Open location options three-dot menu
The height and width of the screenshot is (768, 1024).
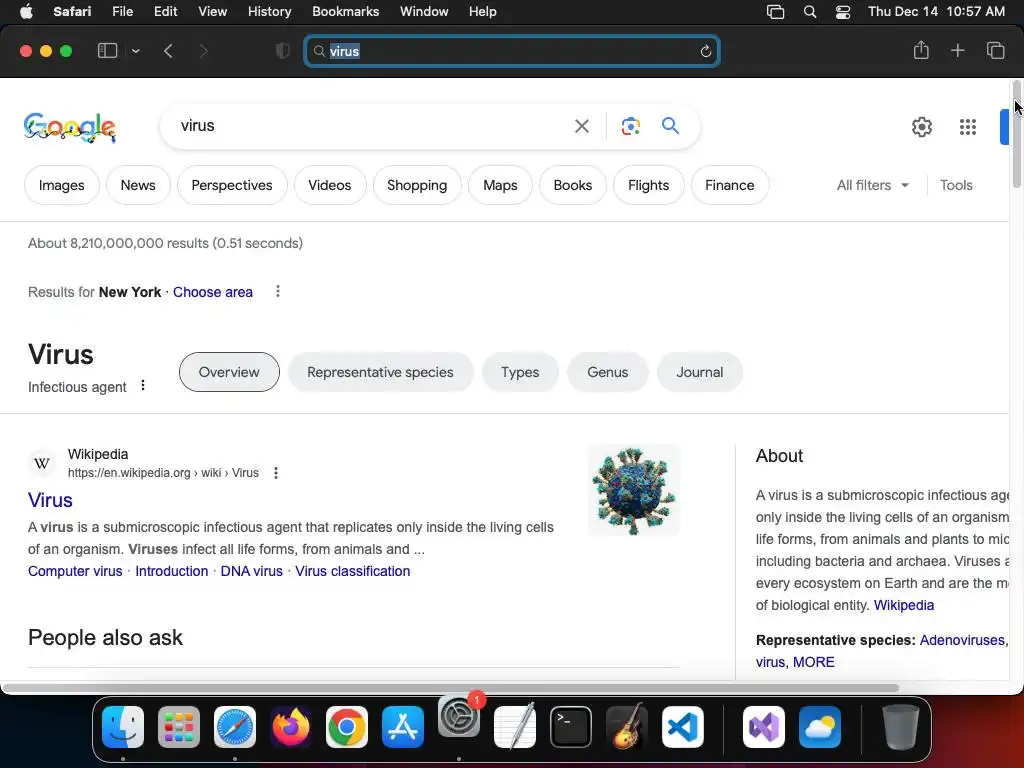pos(278,291)
